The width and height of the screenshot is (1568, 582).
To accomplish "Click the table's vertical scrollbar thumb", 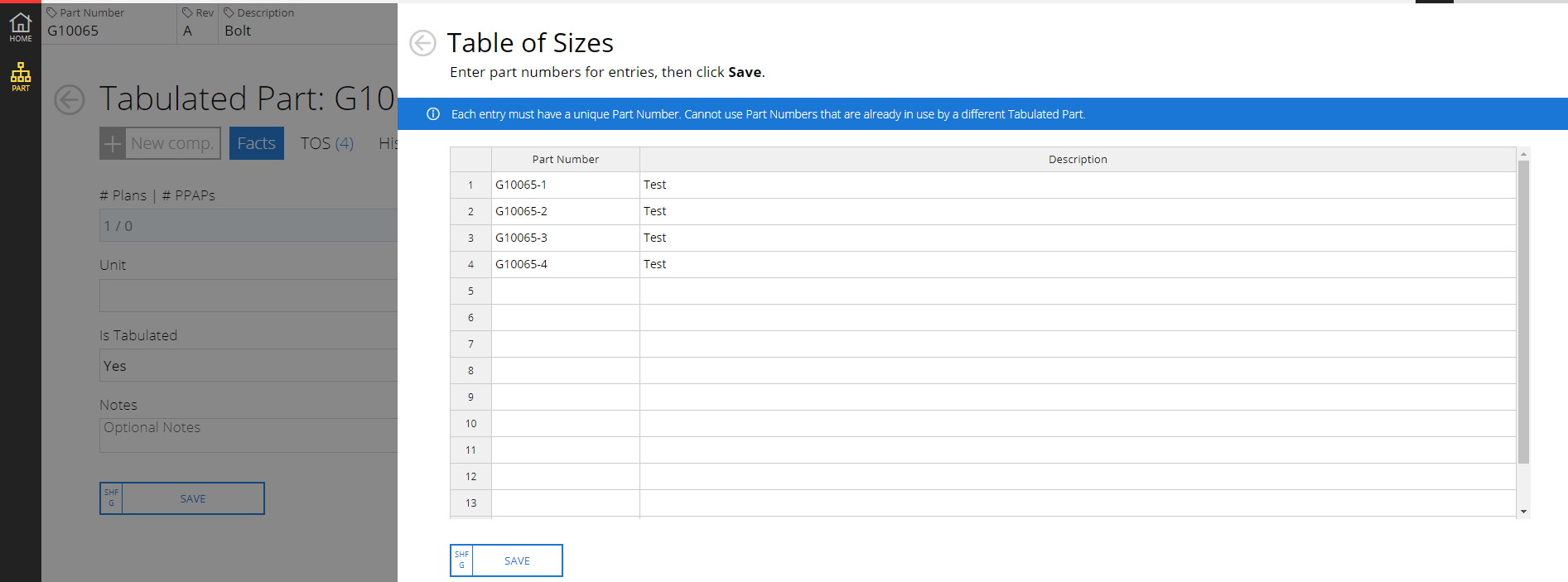I will coord(1523,312).
